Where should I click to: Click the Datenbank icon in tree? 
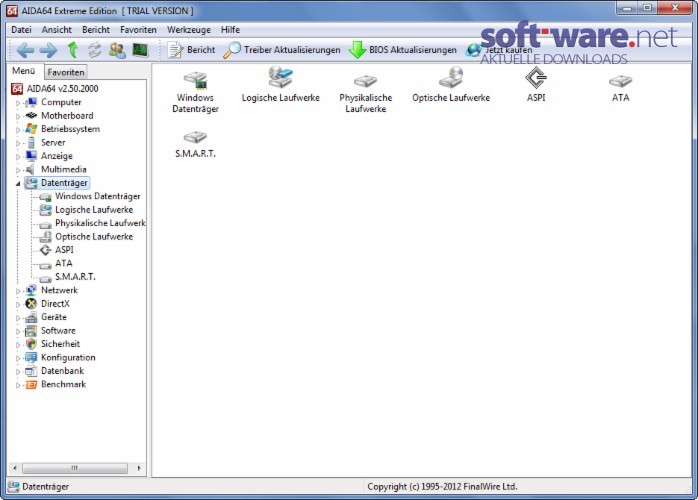[31, 371]
